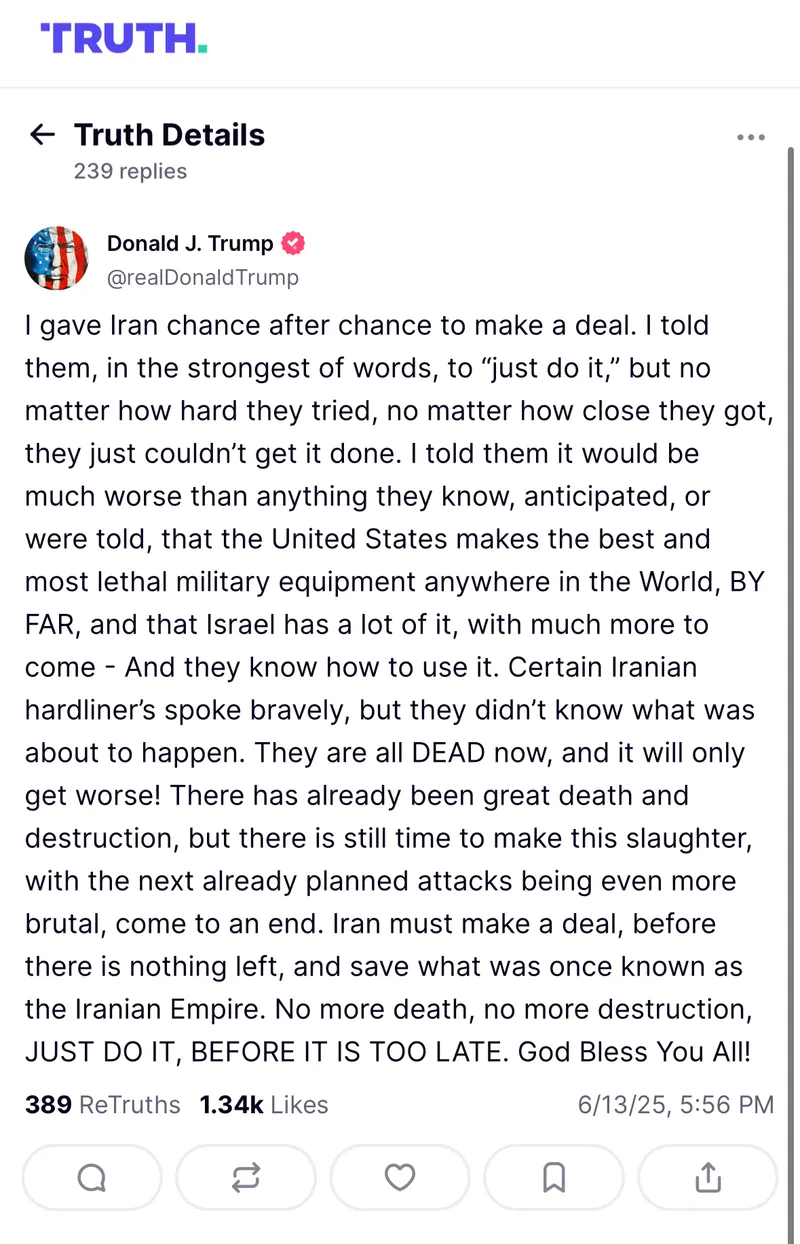
Task: Bookmark this post
Action: click(x=554, y=1178)
